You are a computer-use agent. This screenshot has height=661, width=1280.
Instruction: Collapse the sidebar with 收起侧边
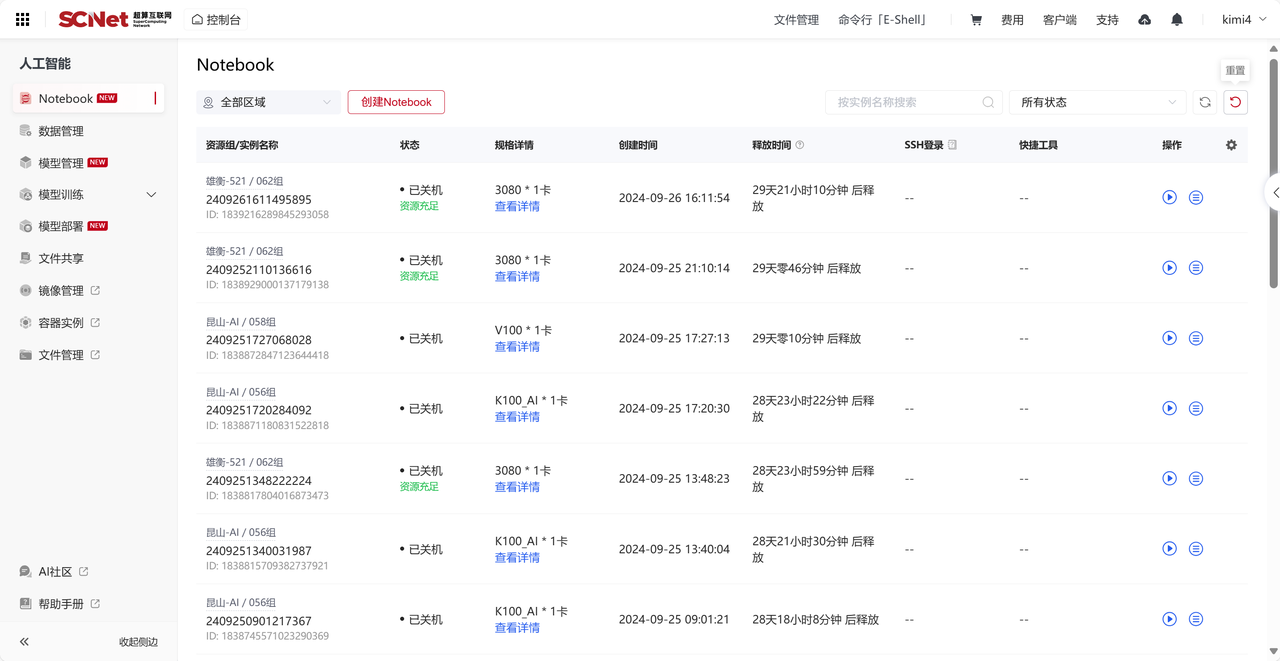click(x=88, y=642)
